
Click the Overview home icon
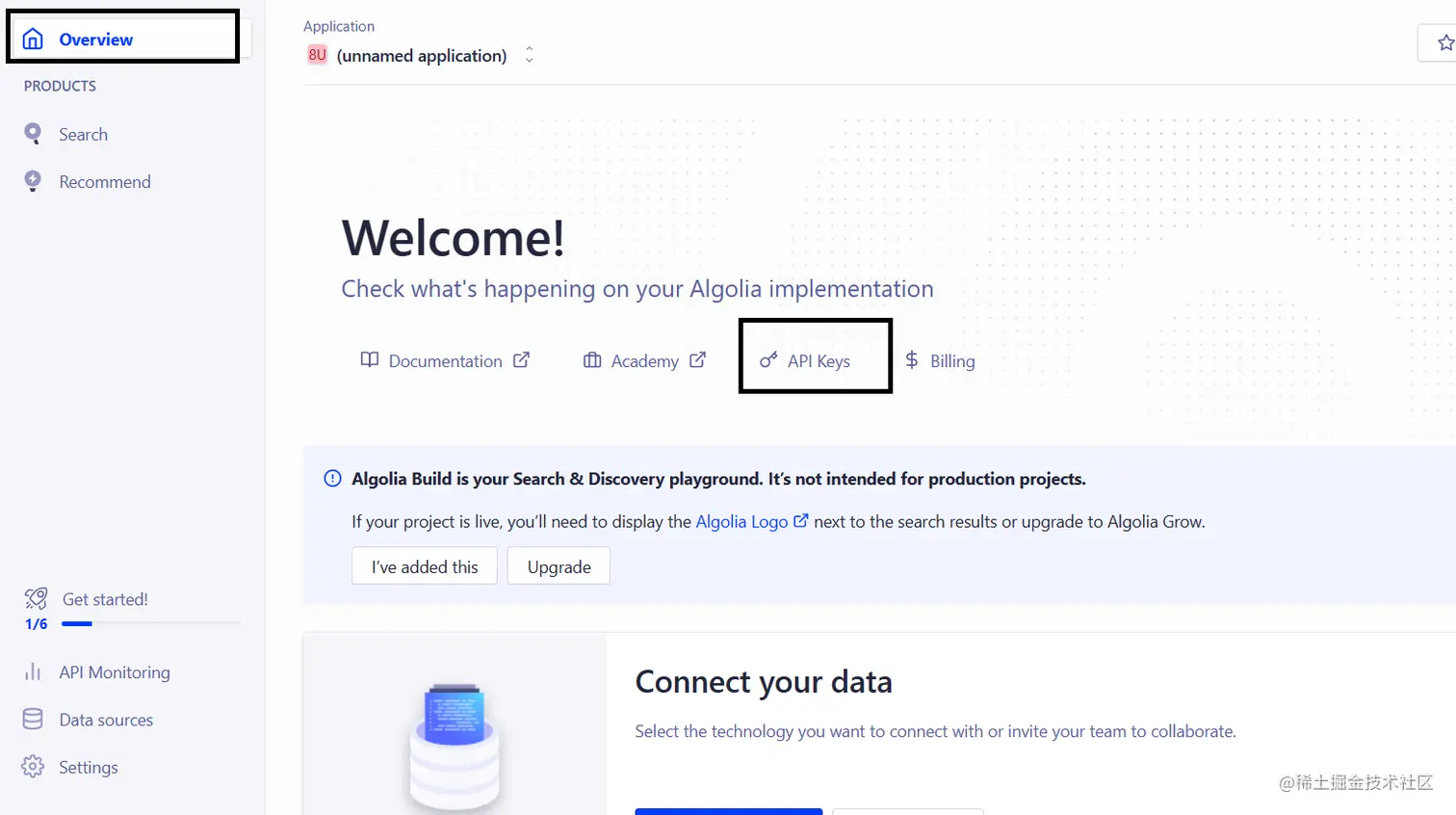click(x=33, y=39)
